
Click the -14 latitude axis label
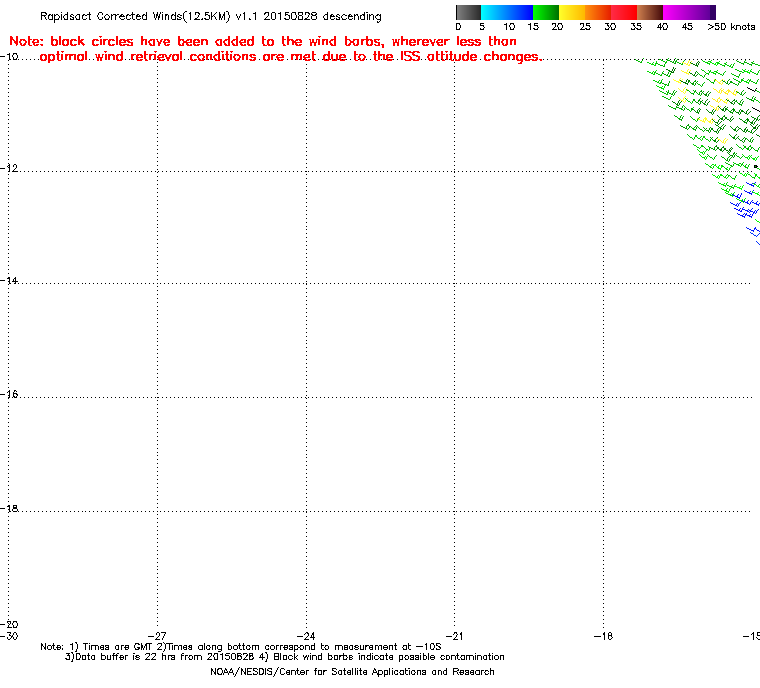[x=9, y=281]
